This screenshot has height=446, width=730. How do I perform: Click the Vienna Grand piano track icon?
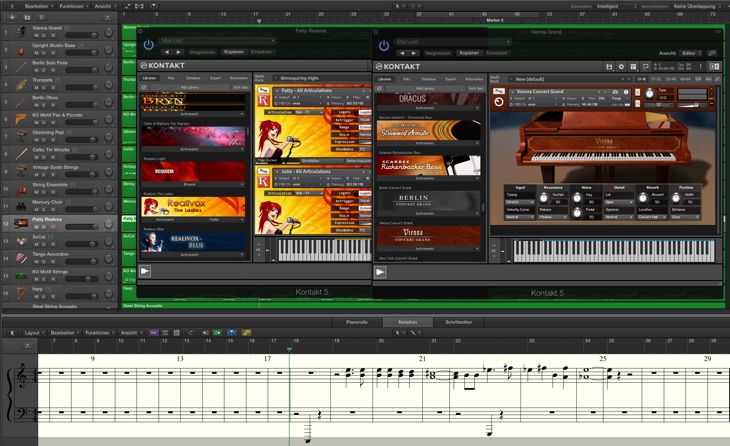[21, 32]
